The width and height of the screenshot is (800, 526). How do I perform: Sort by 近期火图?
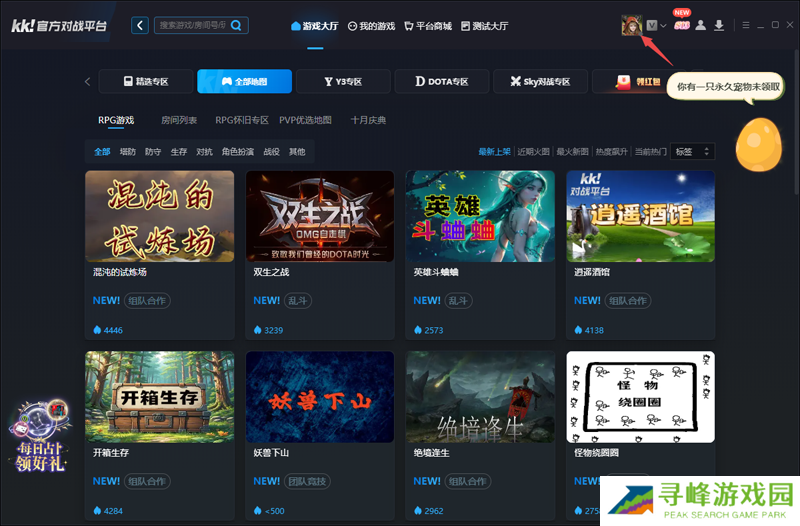point(534,152)
